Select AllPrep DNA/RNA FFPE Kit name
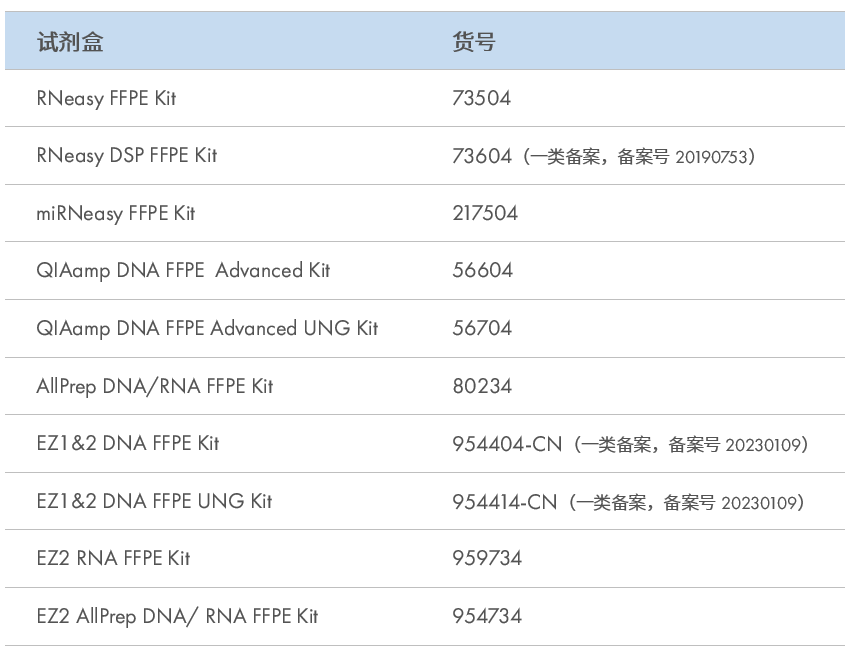The height and width of the screenshot is (657, 851). tap(154, 386)
